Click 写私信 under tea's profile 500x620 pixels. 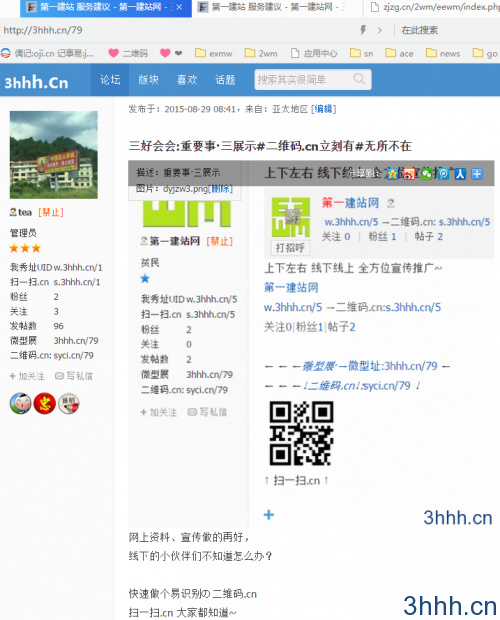pos(74,376)
